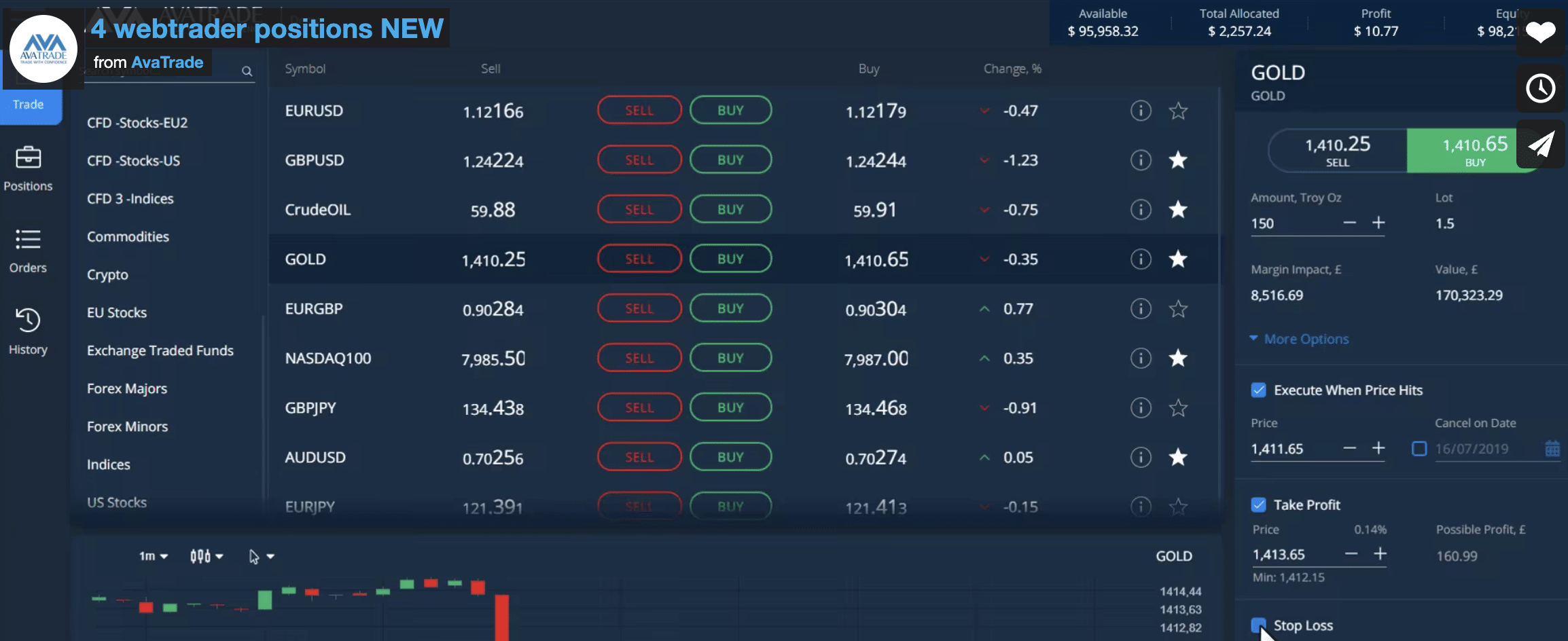Open info for CrudeOIL
1568x641 pixels.
tap(1141, 210)
